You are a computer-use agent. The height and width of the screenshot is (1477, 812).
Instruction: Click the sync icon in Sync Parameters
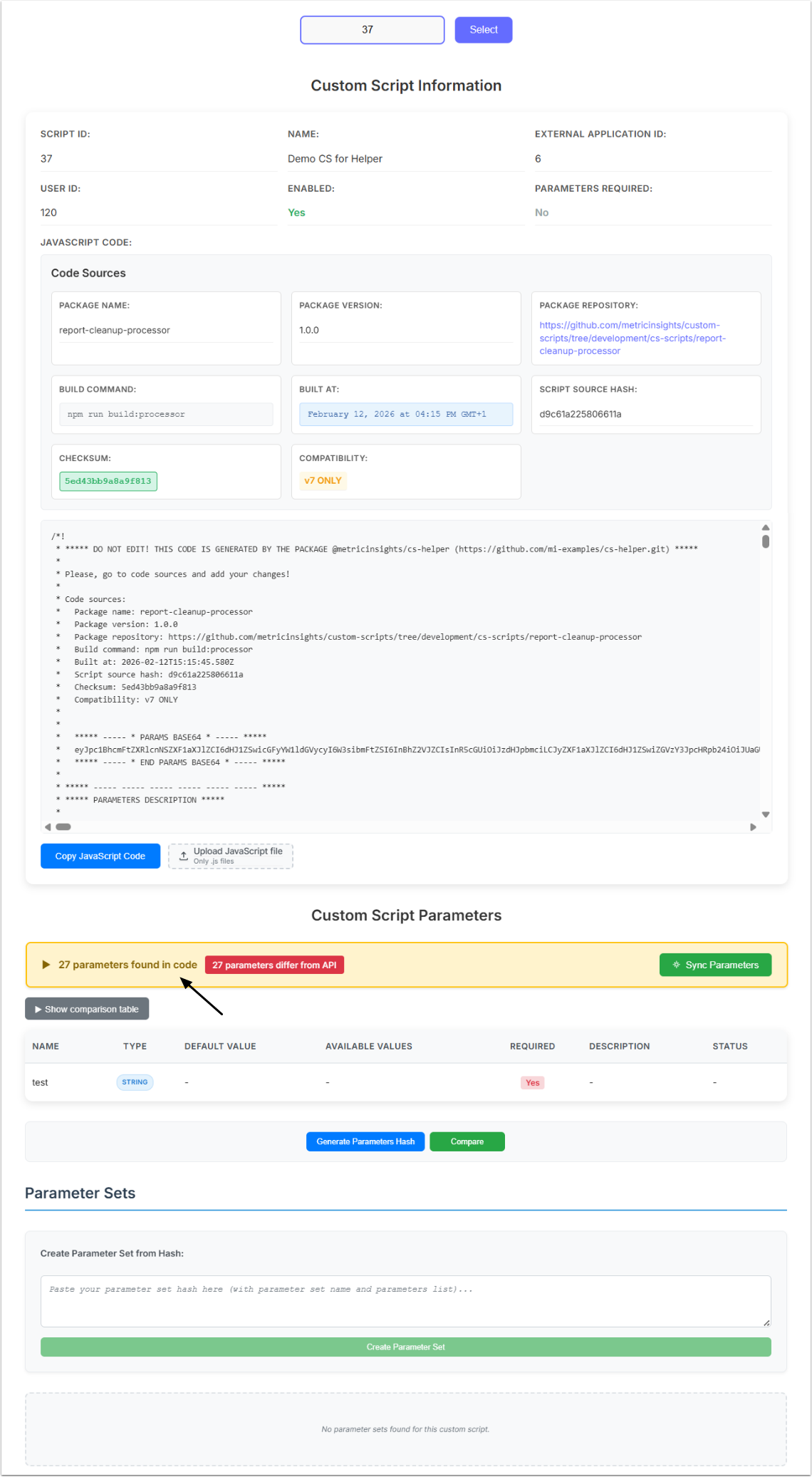[676, 965]
